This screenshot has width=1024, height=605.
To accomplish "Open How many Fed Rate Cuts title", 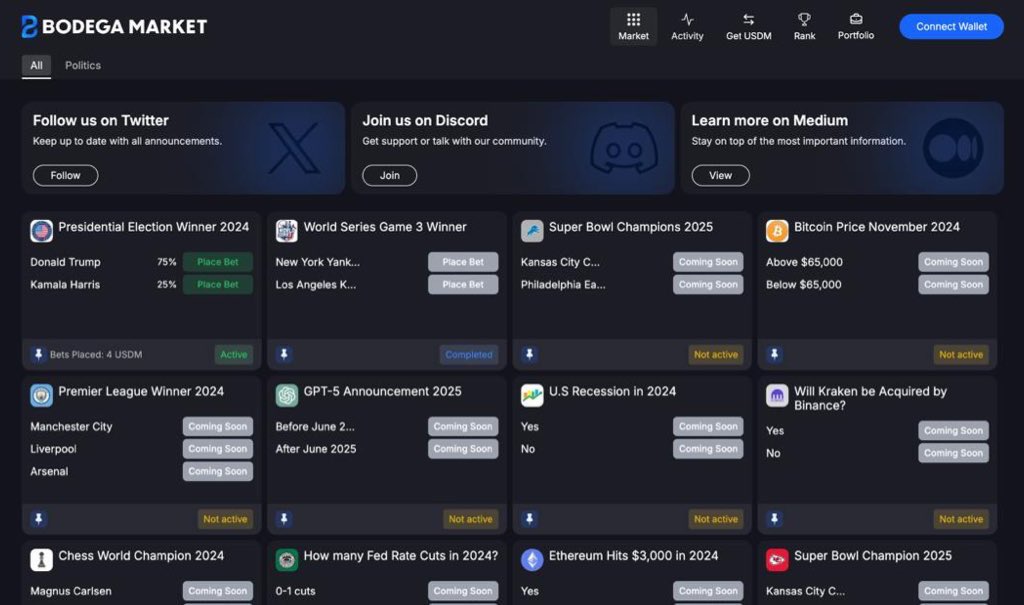I will 400,556.
